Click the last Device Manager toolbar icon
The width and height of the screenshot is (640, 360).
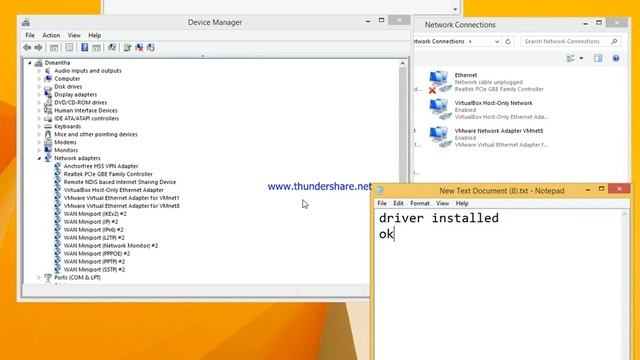[151, 48]
